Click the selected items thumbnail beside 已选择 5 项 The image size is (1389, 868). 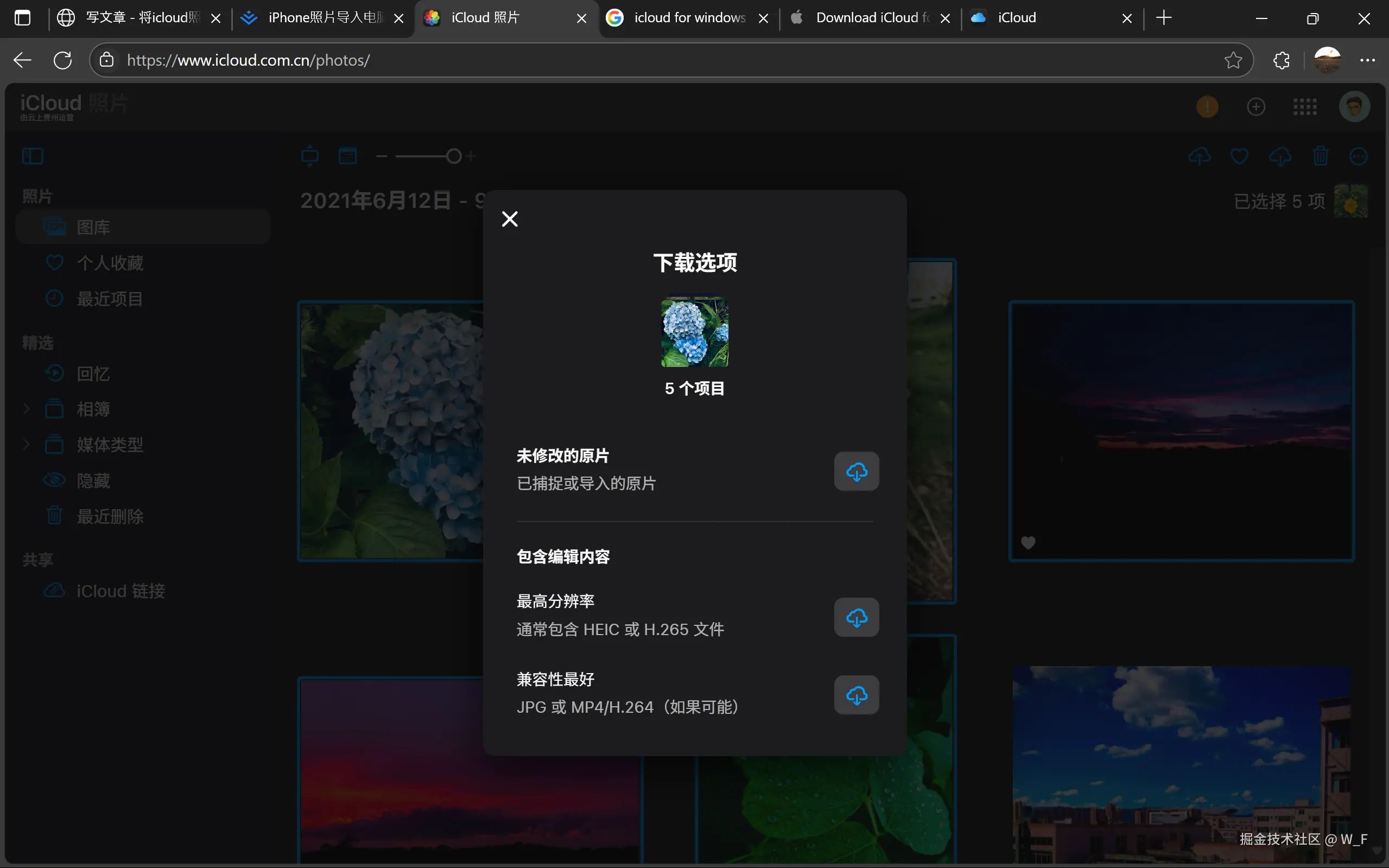pyautogui.click(x=1351, y=201)
